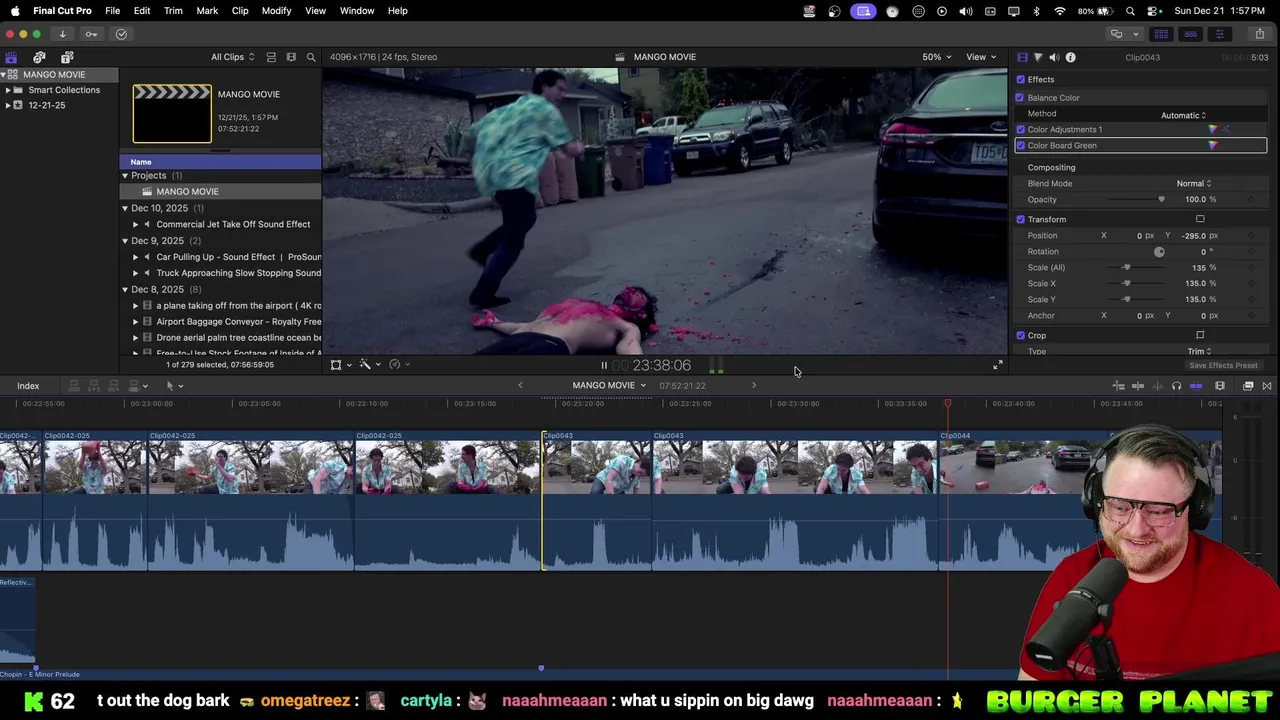Toggle the Inspector panel visibility button

click(1219, 34)
